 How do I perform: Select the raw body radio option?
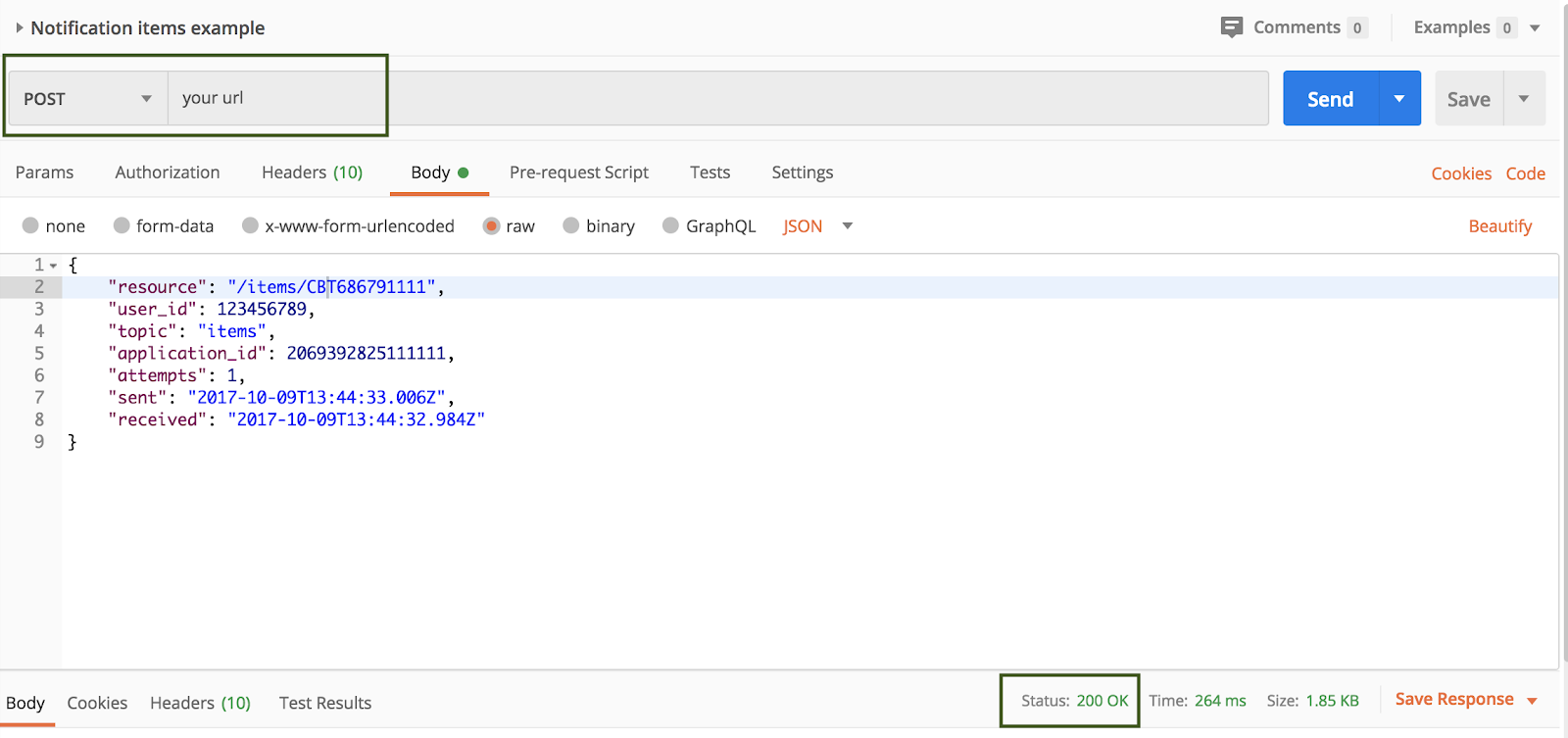pyautogui.click(x=491, y=225)
